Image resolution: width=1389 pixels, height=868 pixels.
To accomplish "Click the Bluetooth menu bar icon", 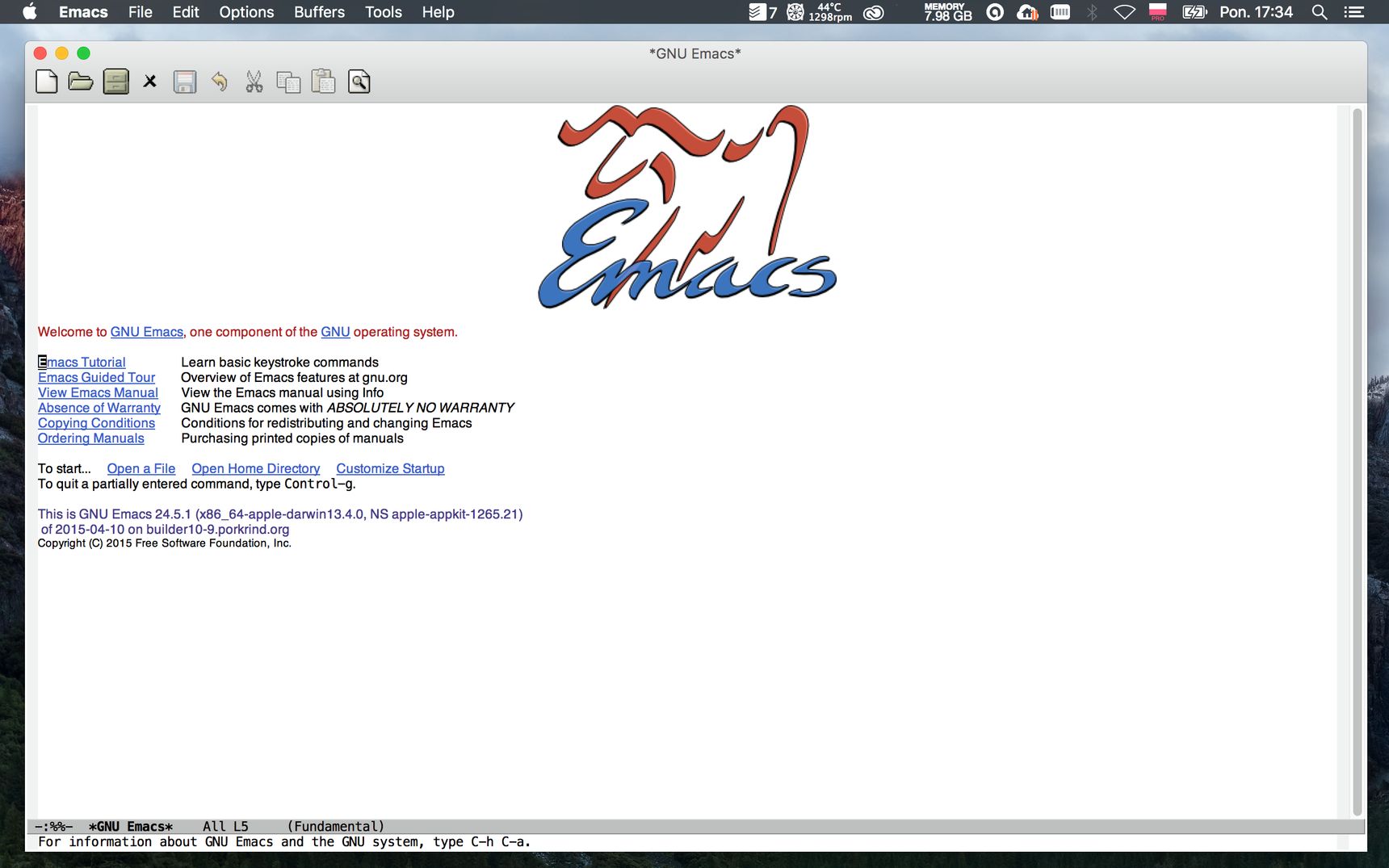I will pos(1092,12).
